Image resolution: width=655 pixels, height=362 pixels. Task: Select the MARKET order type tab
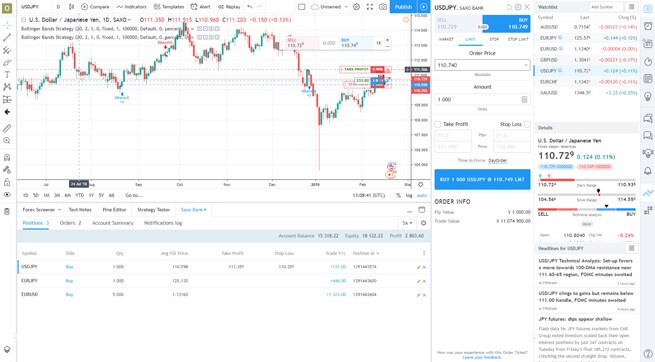[x=446, y=39]
